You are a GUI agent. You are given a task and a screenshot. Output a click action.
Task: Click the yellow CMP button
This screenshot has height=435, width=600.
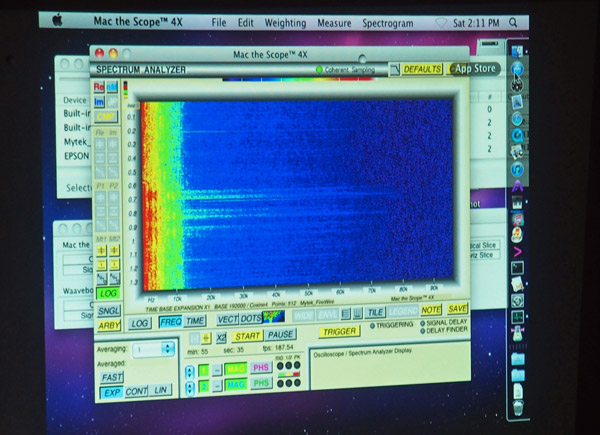105,117
